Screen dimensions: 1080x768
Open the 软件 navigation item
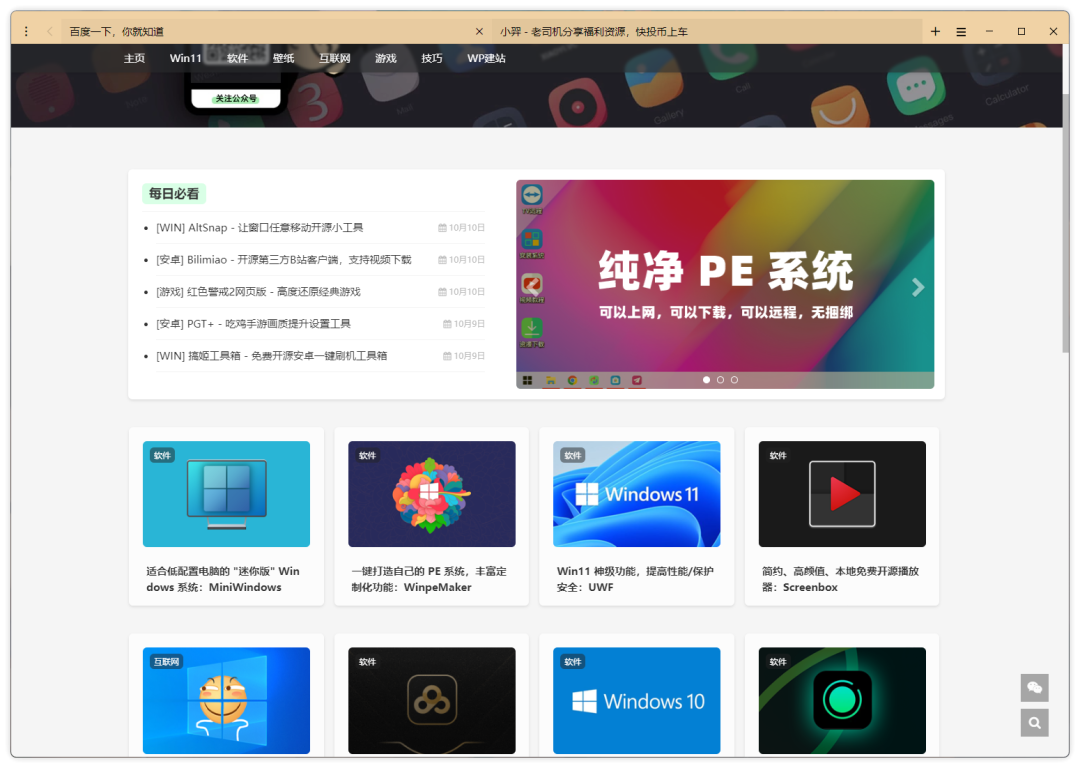pos(237,58)
